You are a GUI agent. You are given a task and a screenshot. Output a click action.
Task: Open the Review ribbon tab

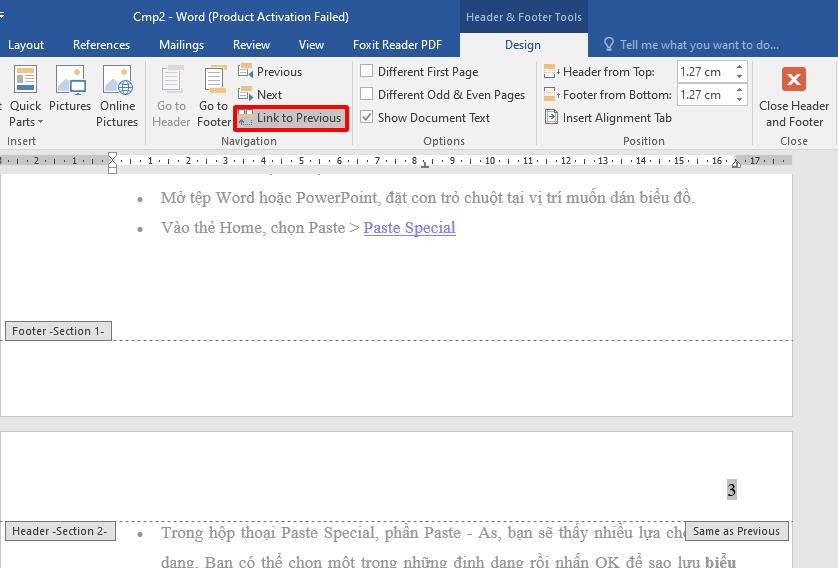[251, 45]
